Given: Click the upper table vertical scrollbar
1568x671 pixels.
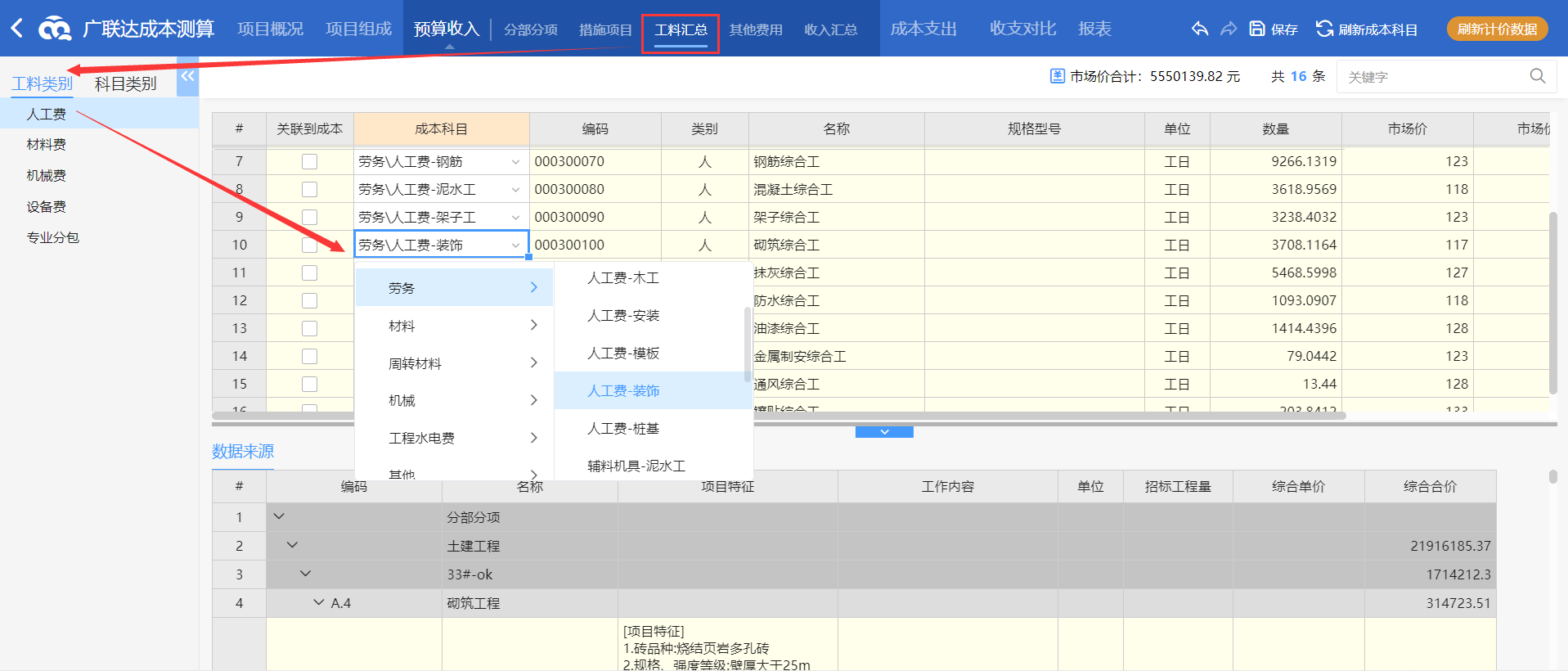Looking at the screenshot, I should coord(1553,303).
